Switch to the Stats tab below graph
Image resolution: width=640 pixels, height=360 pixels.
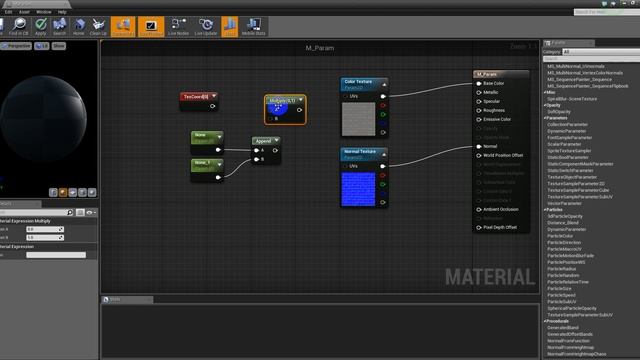click(127, 300)
